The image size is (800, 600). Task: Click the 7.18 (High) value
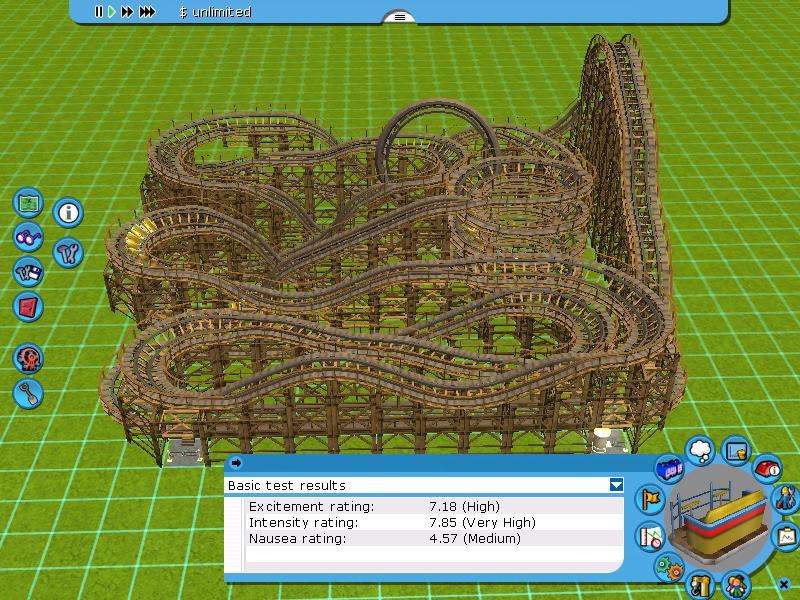(x=464, y=506)
